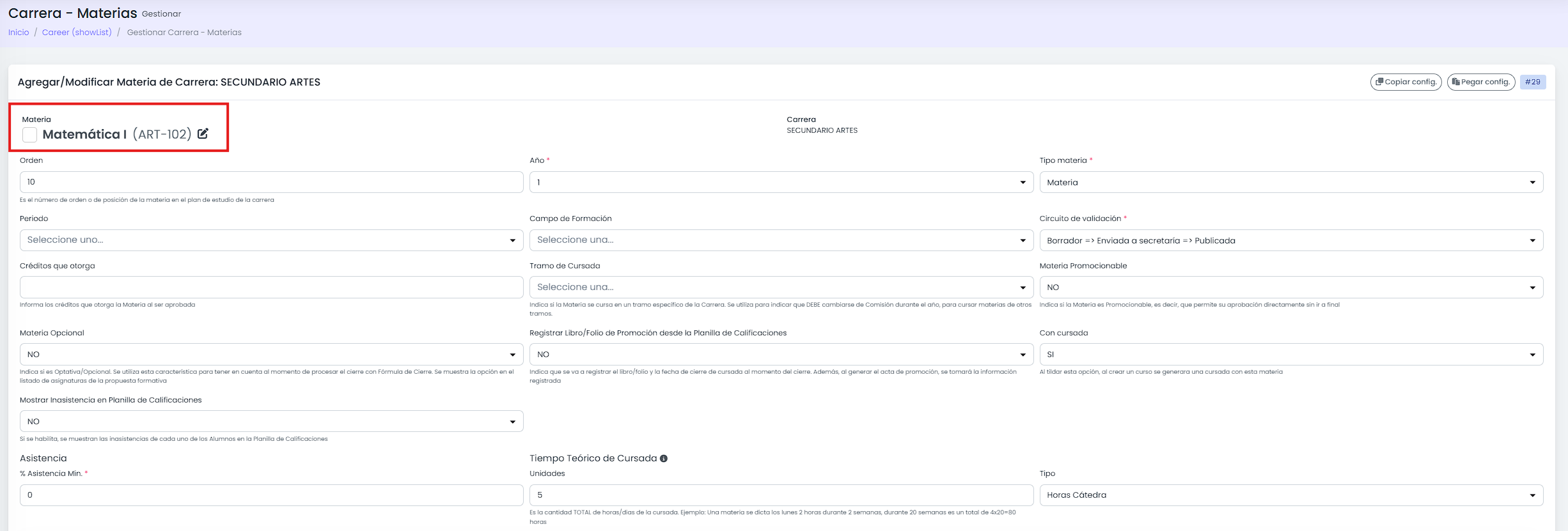Click the 'Gestionar Carrera - Materias' breadcrumb text
This screenshot has height=531, width=1568.
[184, 33]
